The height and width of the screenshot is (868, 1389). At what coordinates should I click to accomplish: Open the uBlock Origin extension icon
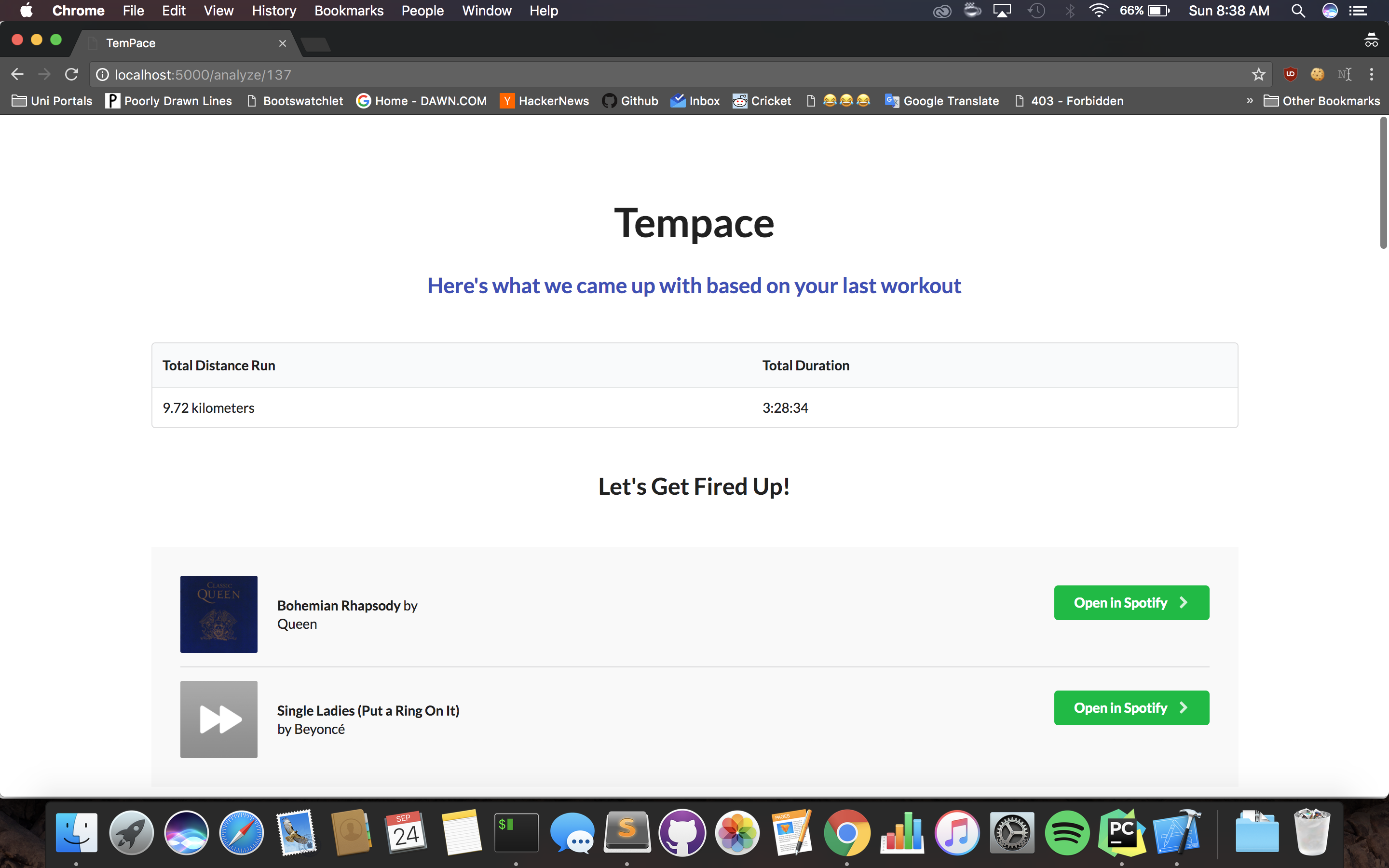click(x=1290, y=75)
